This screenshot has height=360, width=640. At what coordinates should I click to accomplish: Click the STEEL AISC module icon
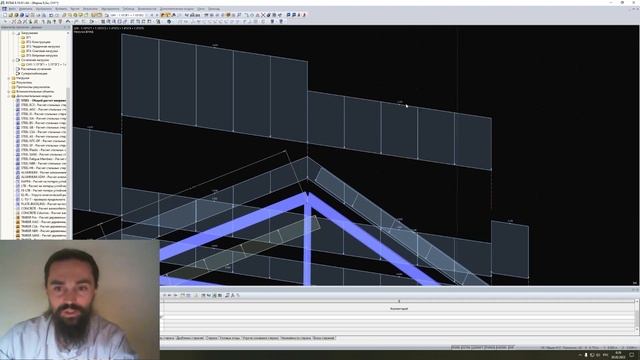18,109
